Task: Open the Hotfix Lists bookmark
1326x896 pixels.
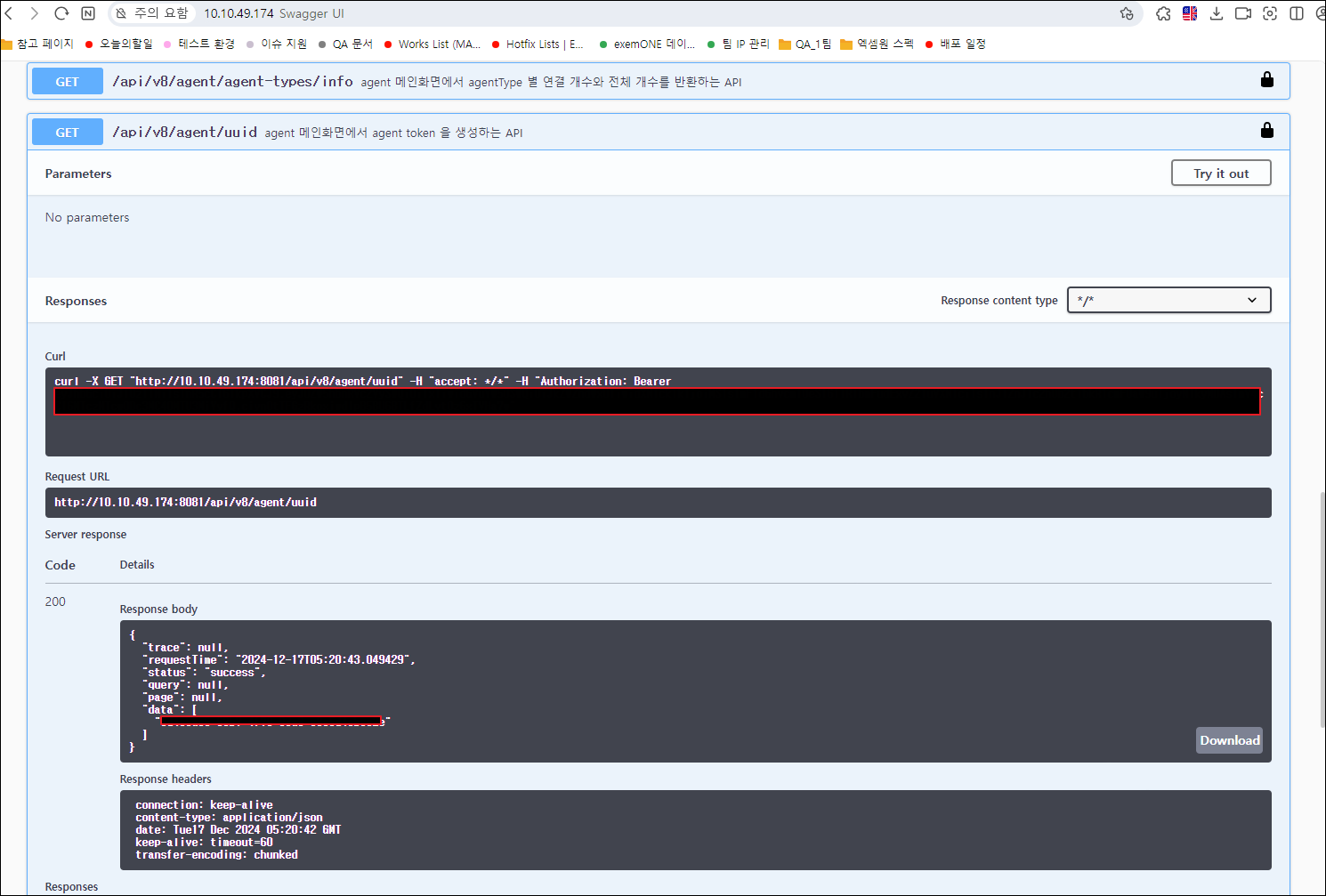Action: click(x=538, y=44)
